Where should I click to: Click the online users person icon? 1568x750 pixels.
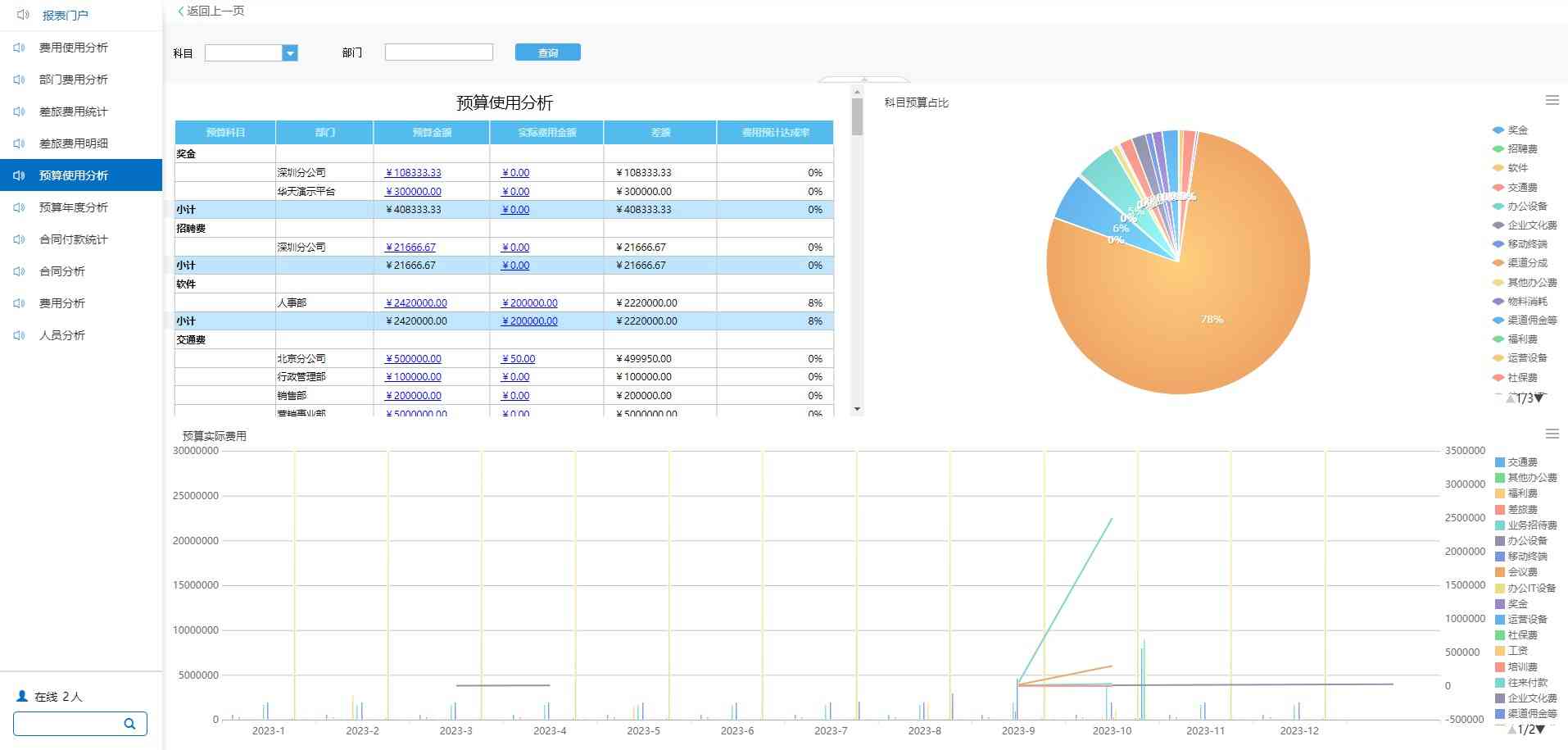[x=22, y=696]
